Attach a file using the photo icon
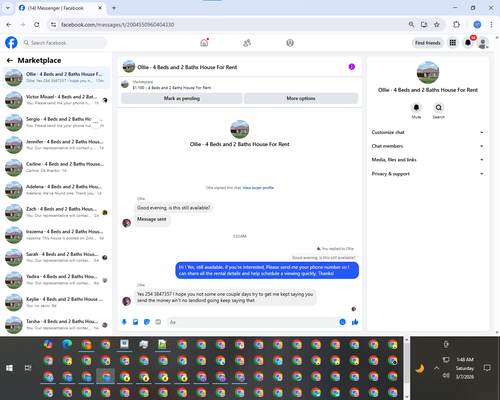The height and width of the screenshot is (400, 500). [x=136, y=322]
